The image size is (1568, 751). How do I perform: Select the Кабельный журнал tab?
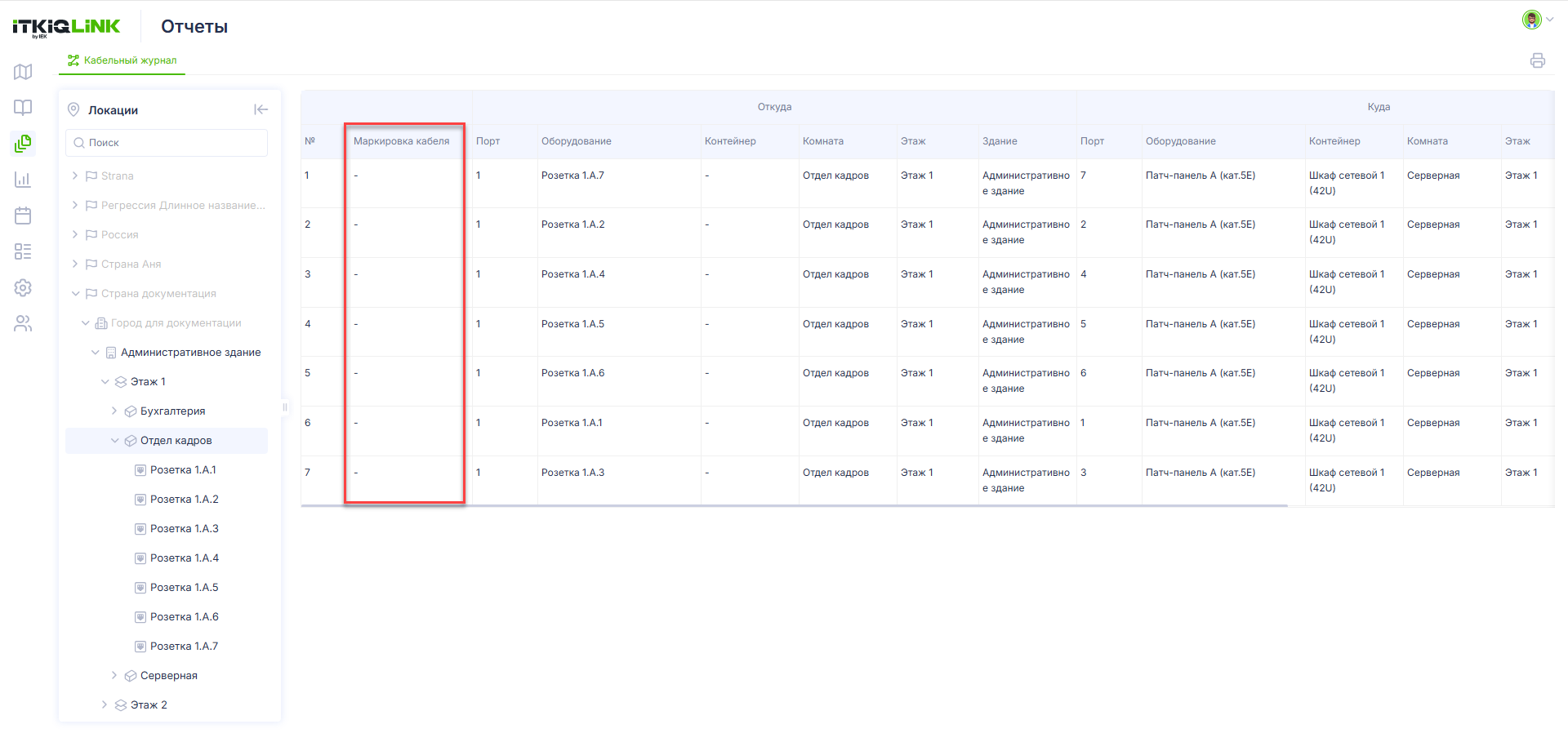click(x=122, y=60)
